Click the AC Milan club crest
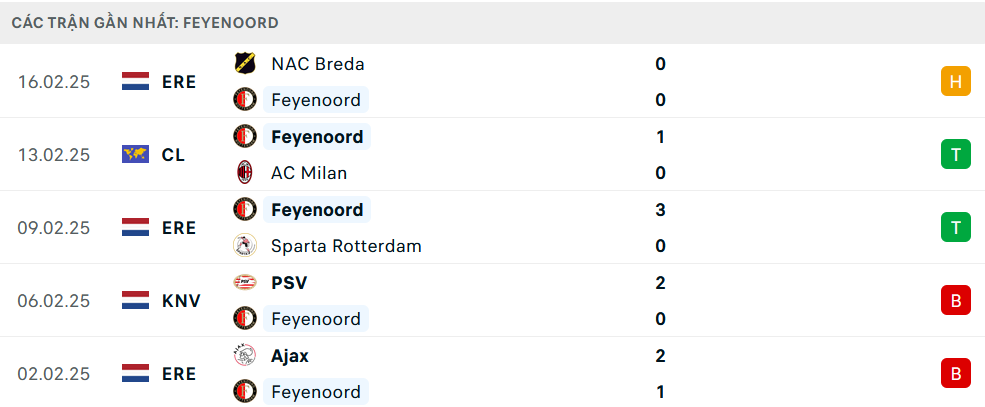The width and height of the screenshot is (985, 407). [x=244, y=173]
